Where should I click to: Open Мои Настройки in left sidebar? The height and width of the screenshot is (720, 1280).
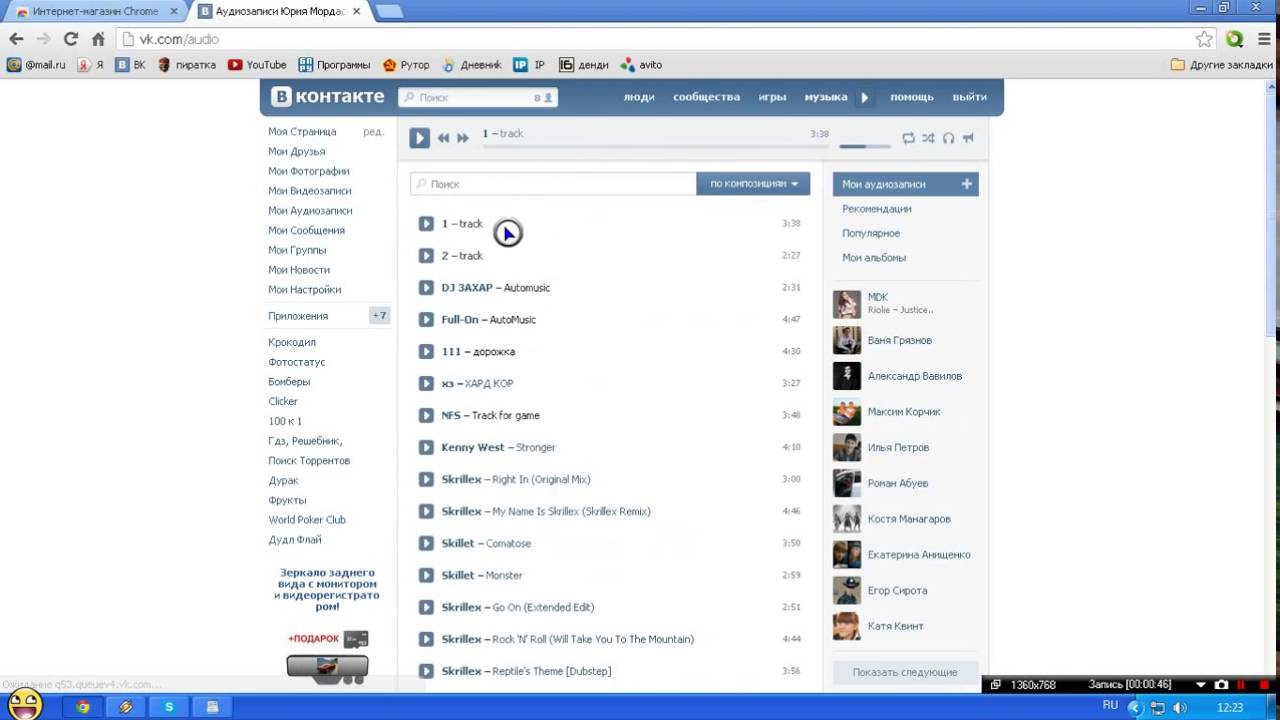(x=304, y=290)
